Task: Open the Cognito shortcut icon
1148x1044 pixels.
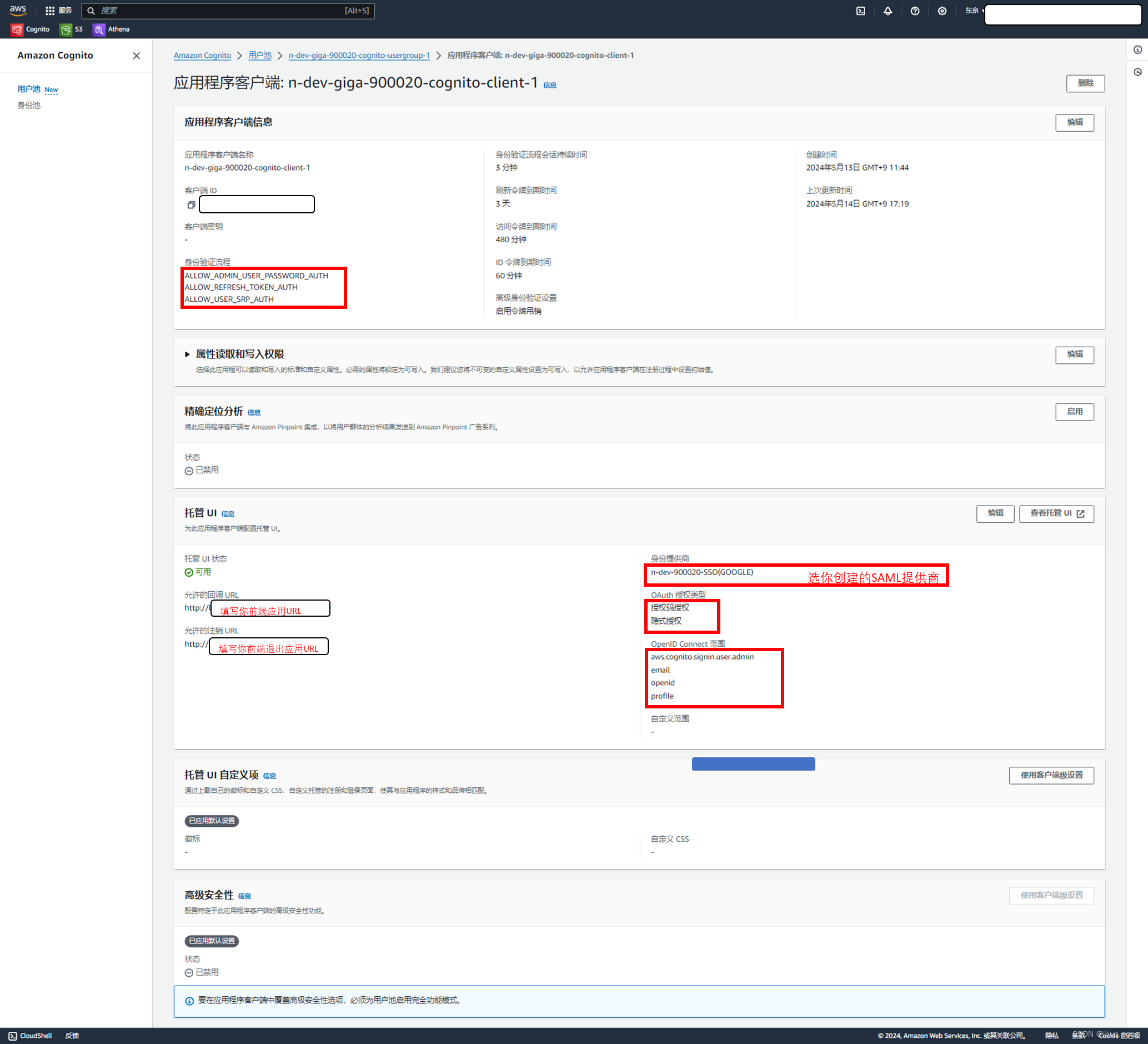Action: tap(17, 29)
